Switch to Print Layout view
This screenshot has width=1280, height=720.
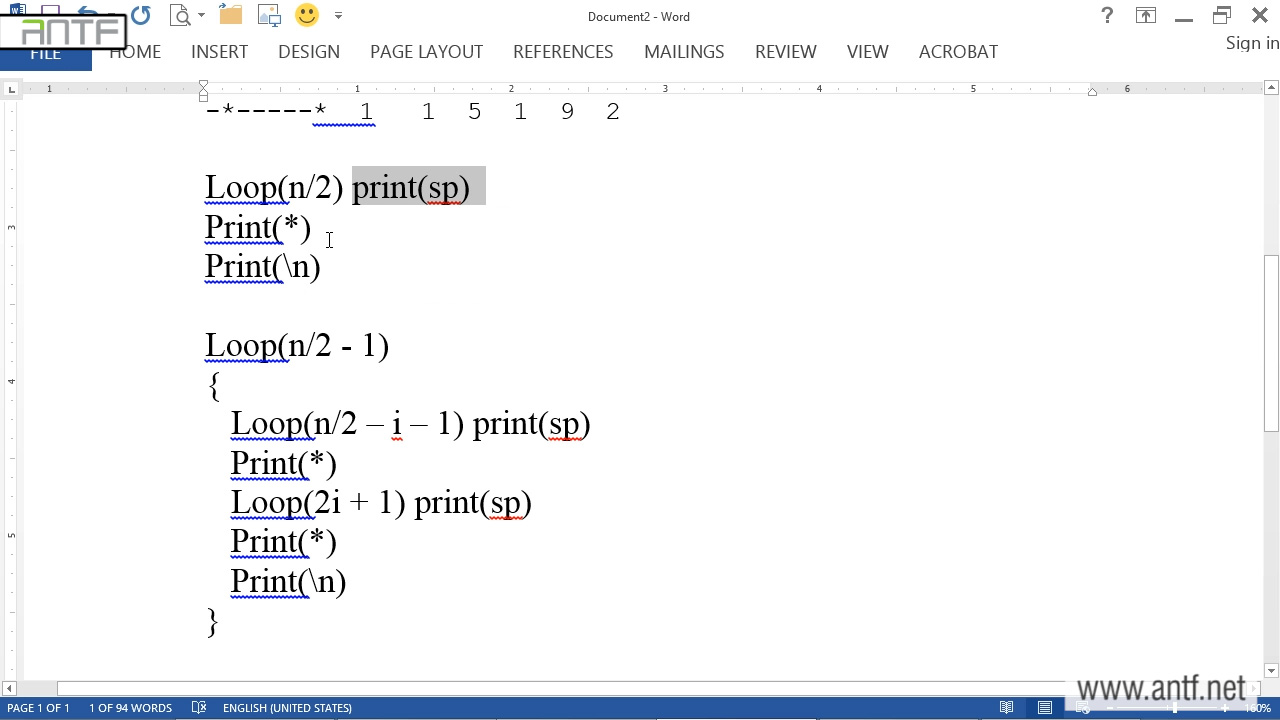point(1045,708)
